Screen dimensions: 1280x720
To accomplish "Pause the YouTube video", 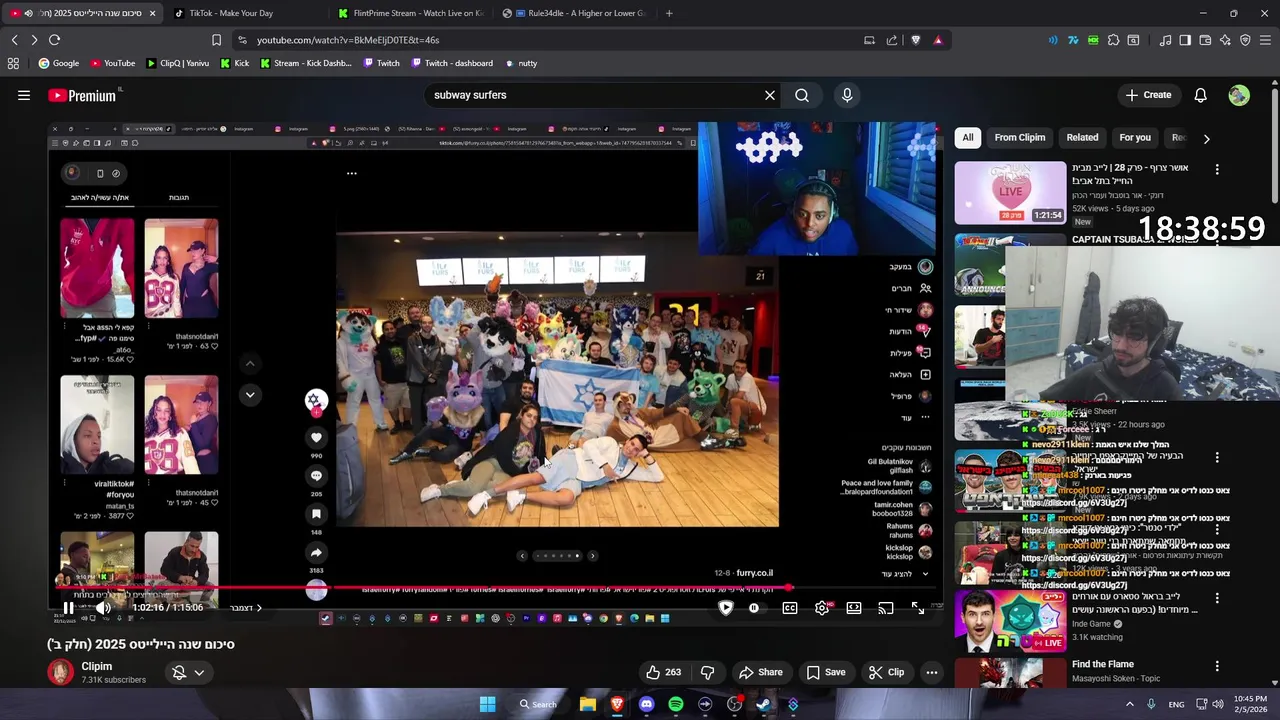I will (67, 608).
